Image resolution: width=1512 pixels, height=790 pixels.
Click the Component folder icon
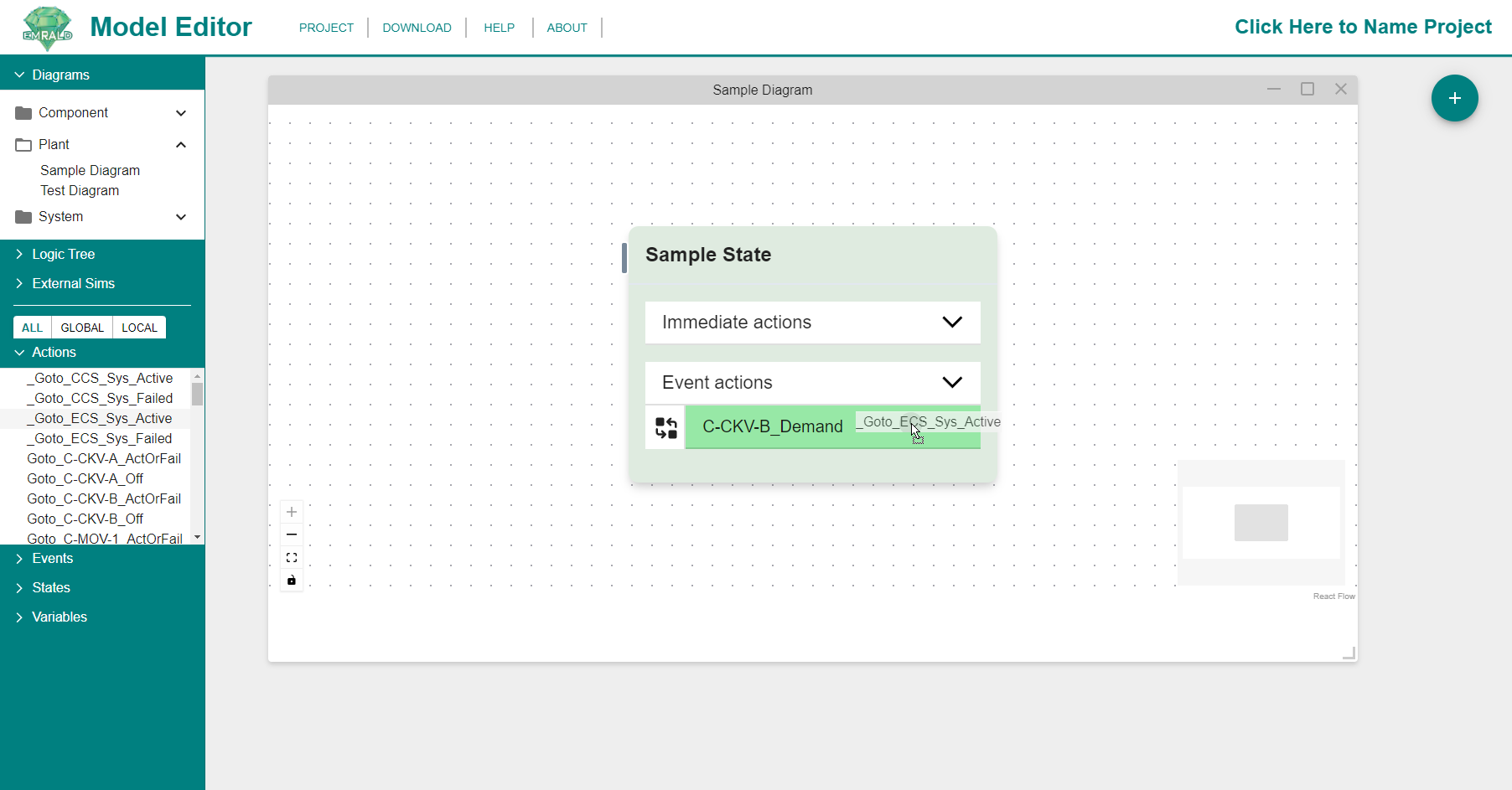23,113
